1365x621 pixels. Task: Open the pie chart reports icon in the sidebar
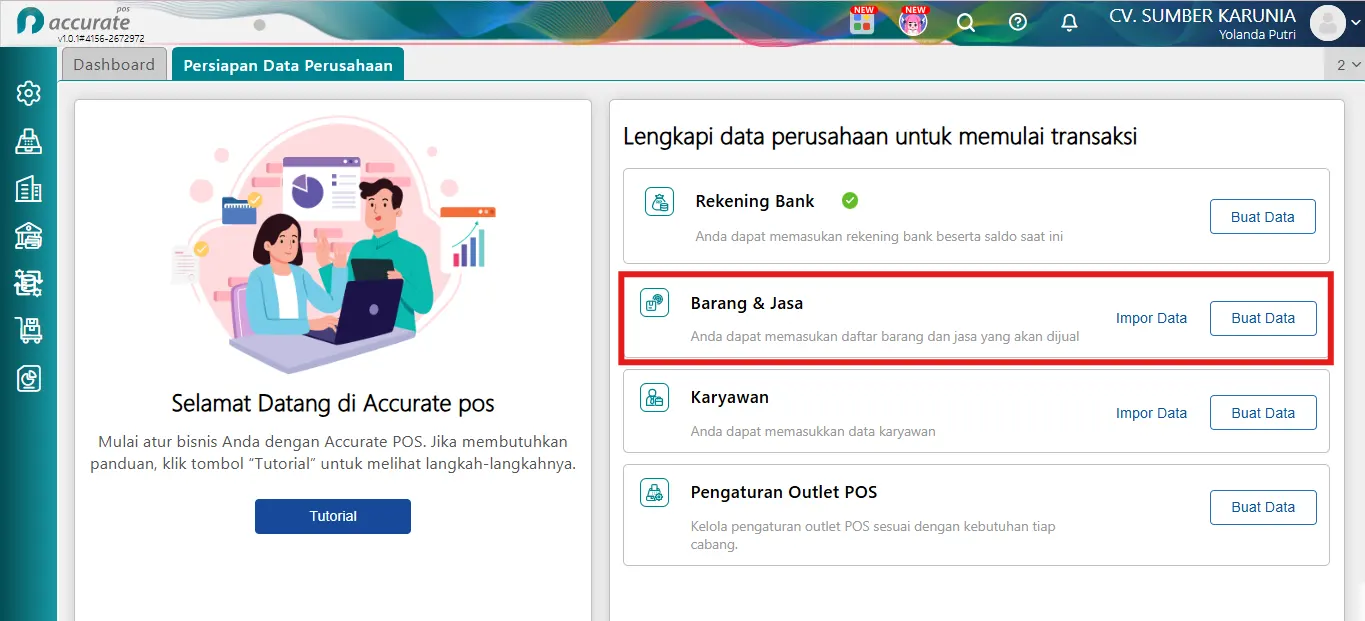point(28,378)
